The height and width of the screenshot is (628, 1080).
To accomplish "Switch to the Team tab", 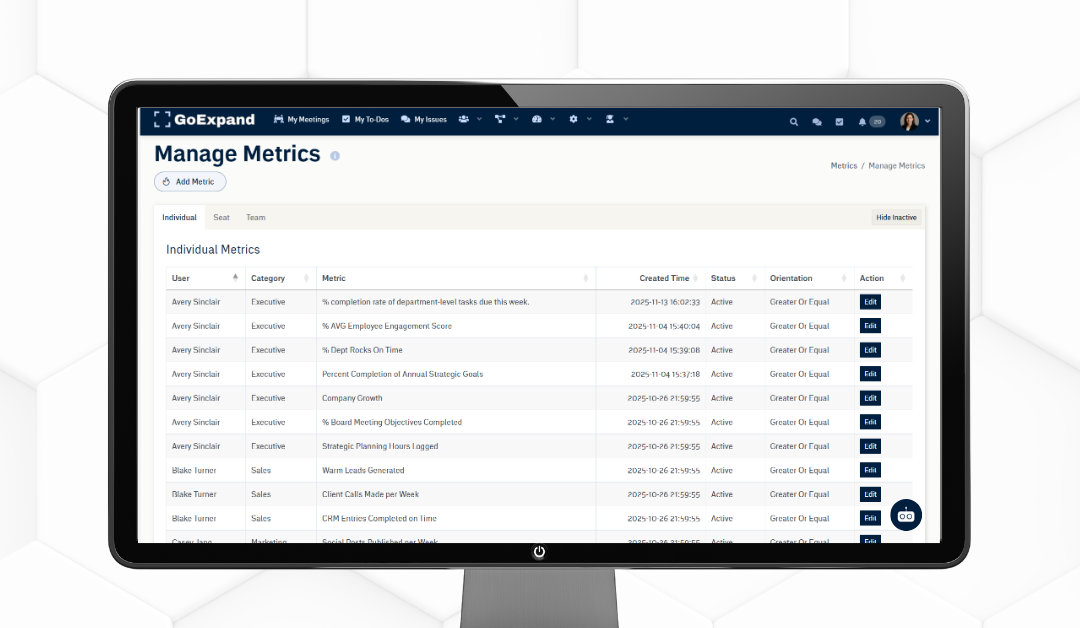I will pyautogui.click(x=255, y=217).
